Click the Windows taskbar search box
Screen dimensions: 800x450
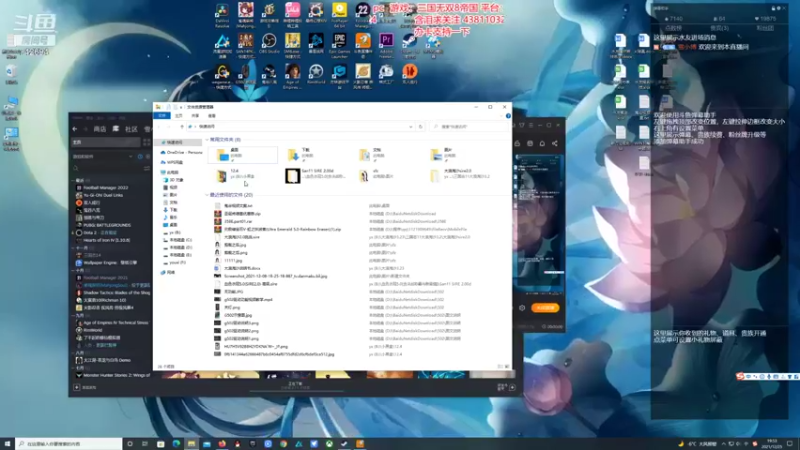pos(68,444)
